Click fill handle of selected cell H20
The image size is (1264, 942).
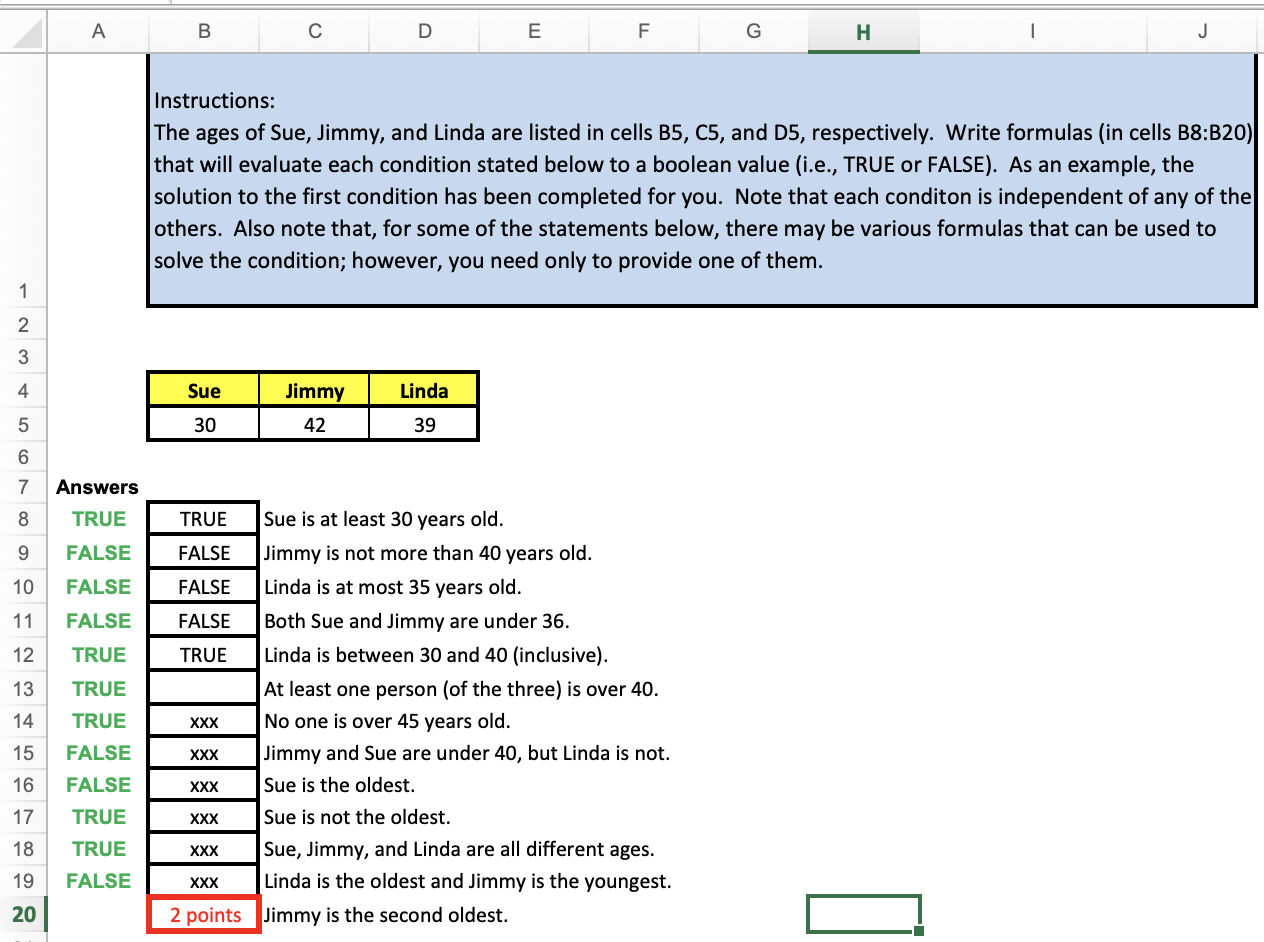tap(919, 931)
